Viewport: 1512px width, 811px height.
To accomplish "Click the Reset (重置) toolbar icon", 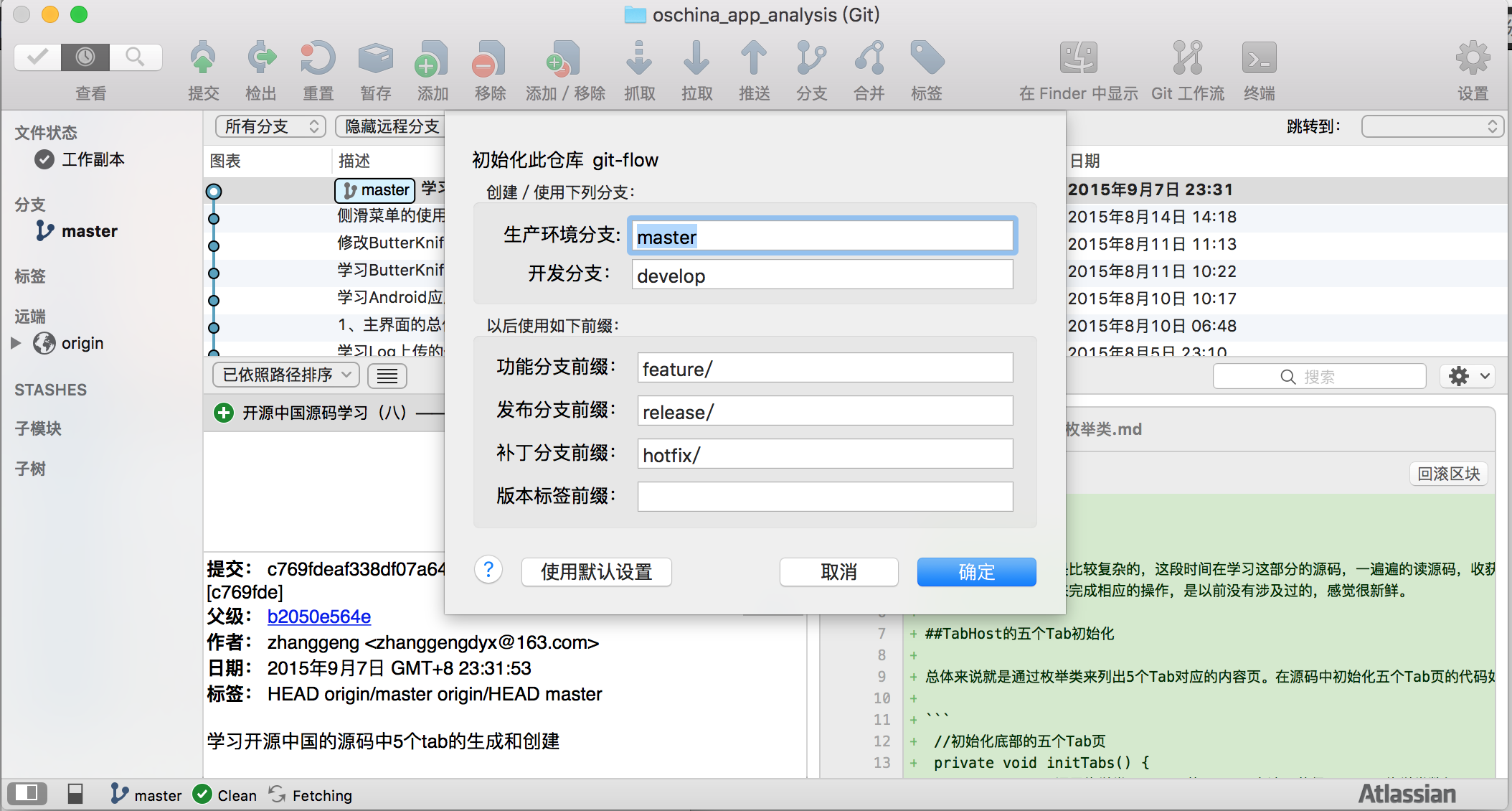I will pos(318,59).
